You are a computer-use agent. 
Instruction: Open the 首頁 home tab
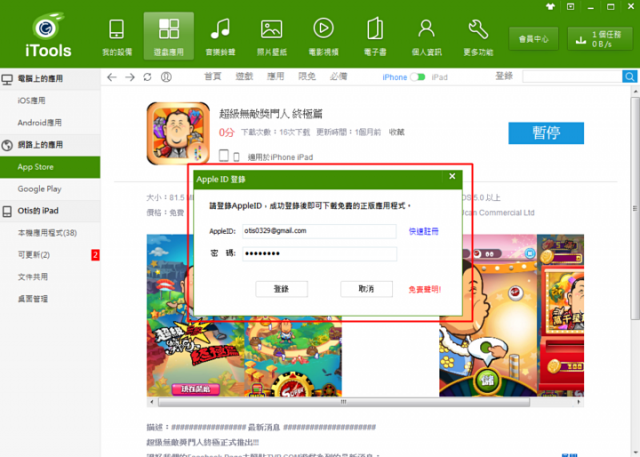click(x=213, y=76)
